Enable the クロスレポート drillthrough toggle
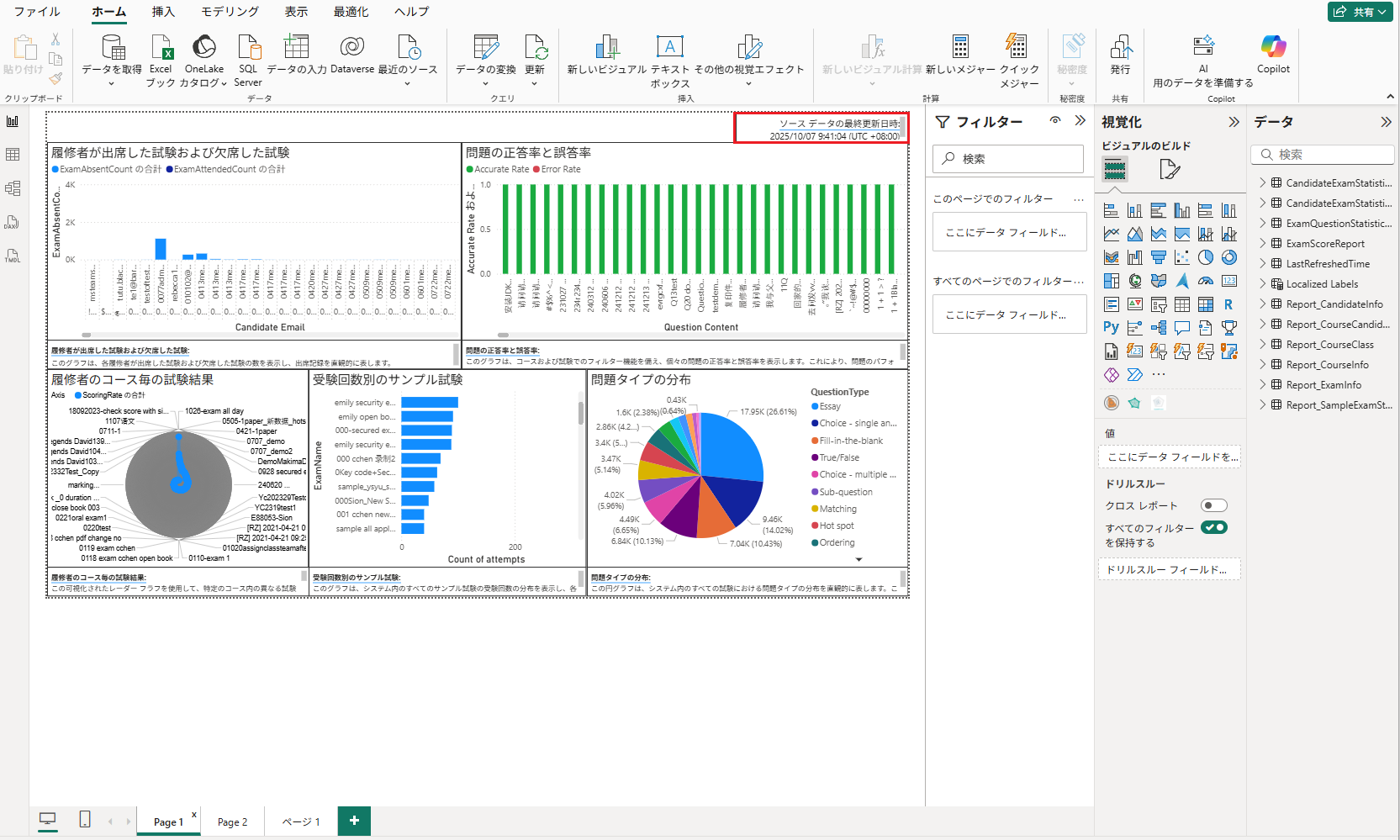 [x=1213, y=505]
